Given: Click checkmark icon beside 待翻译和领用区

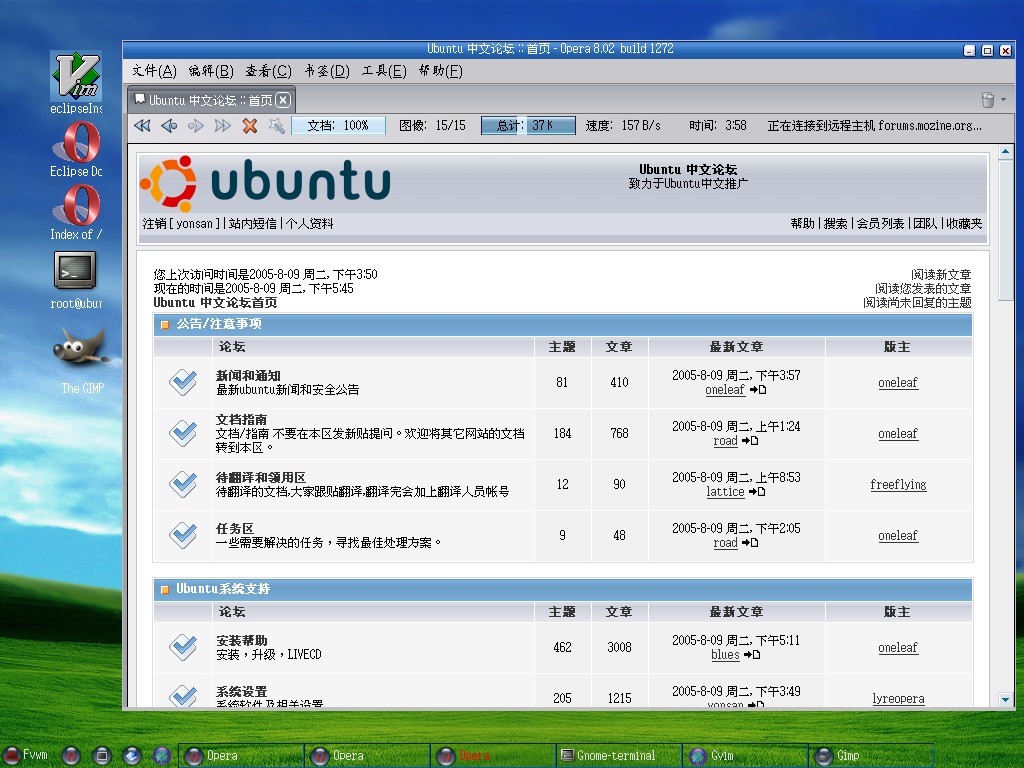Looking at the screenshot, I should 183,484.
